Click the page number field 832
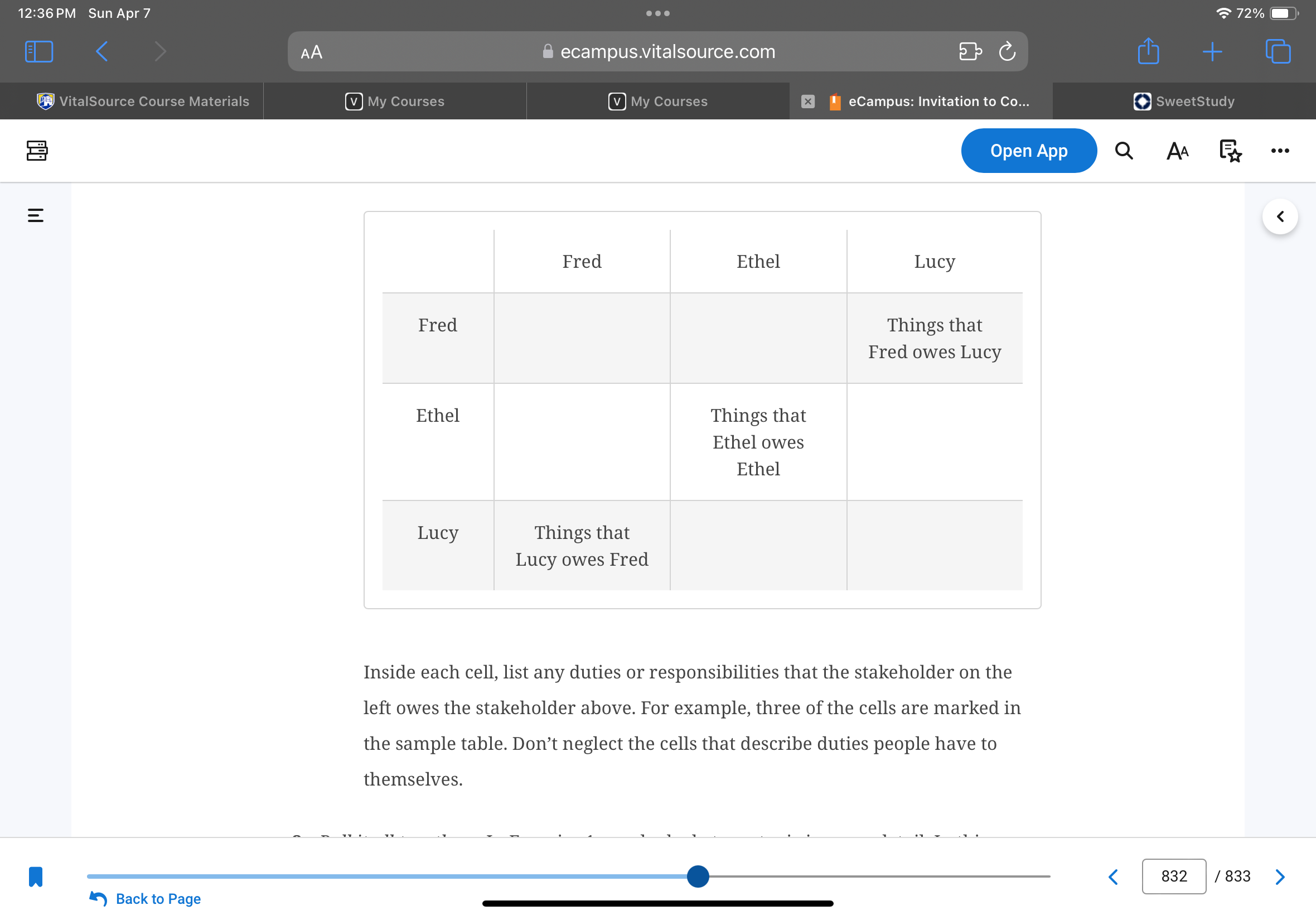Screen dimensions: 1316x915 pyautogui.click(x=1173, y=876)
